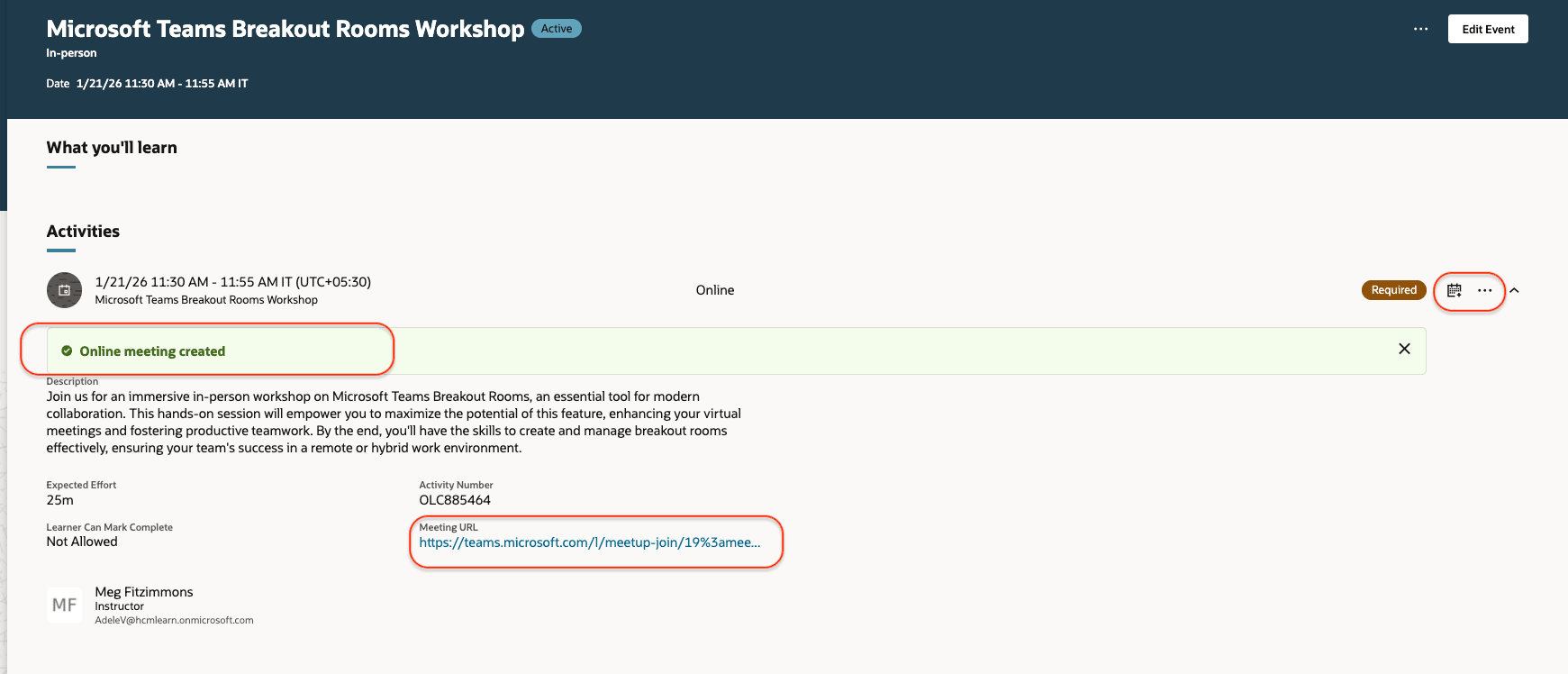Open the Teams meeting URL link
The image size is (1568, 674).
pyautogui.click(x=590, y=542)
